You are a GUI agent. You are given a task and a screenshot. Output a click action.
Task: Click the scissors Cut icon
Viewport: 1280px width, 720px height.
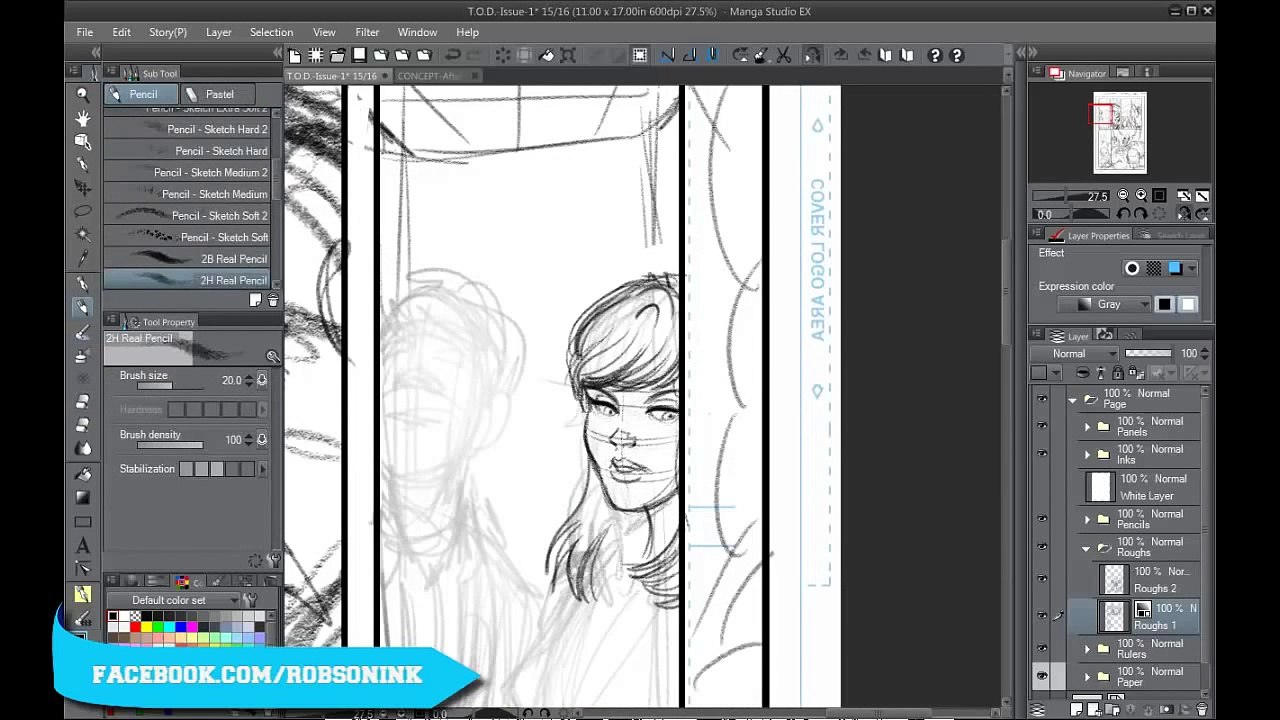tap(783, 56)
